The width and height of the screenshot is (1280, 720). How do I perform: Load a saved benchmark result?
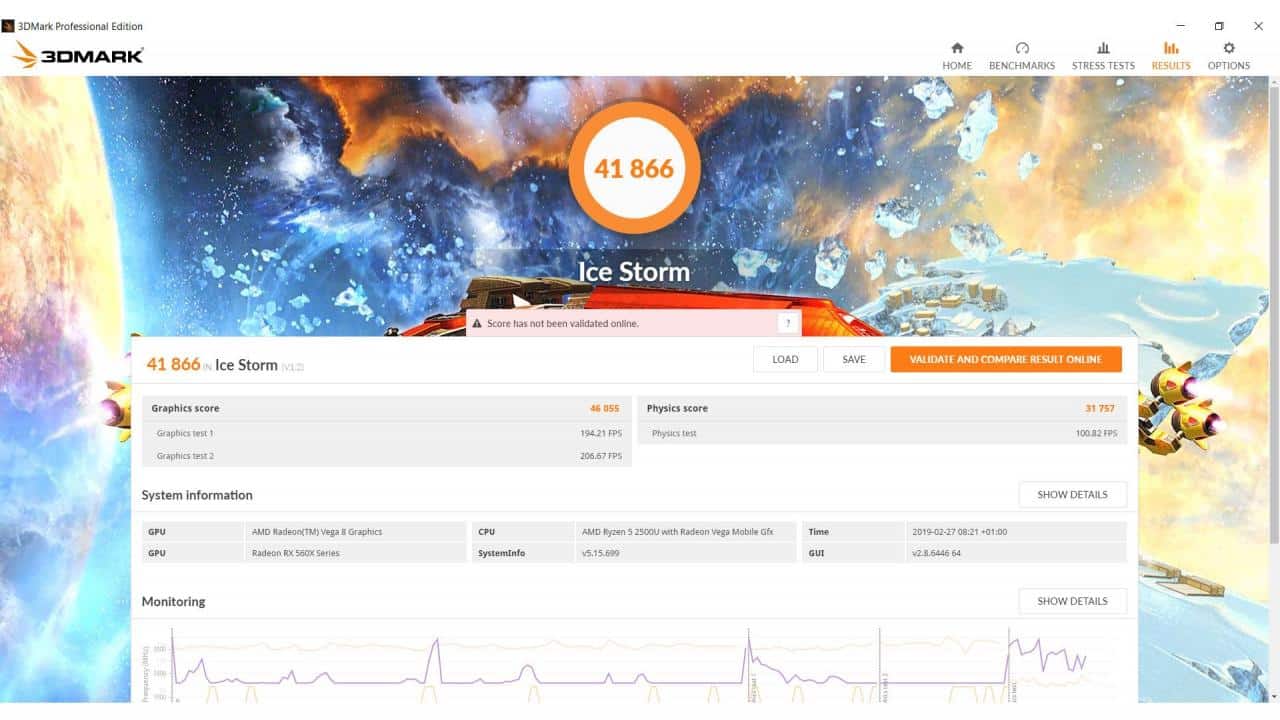pos(785,359)
